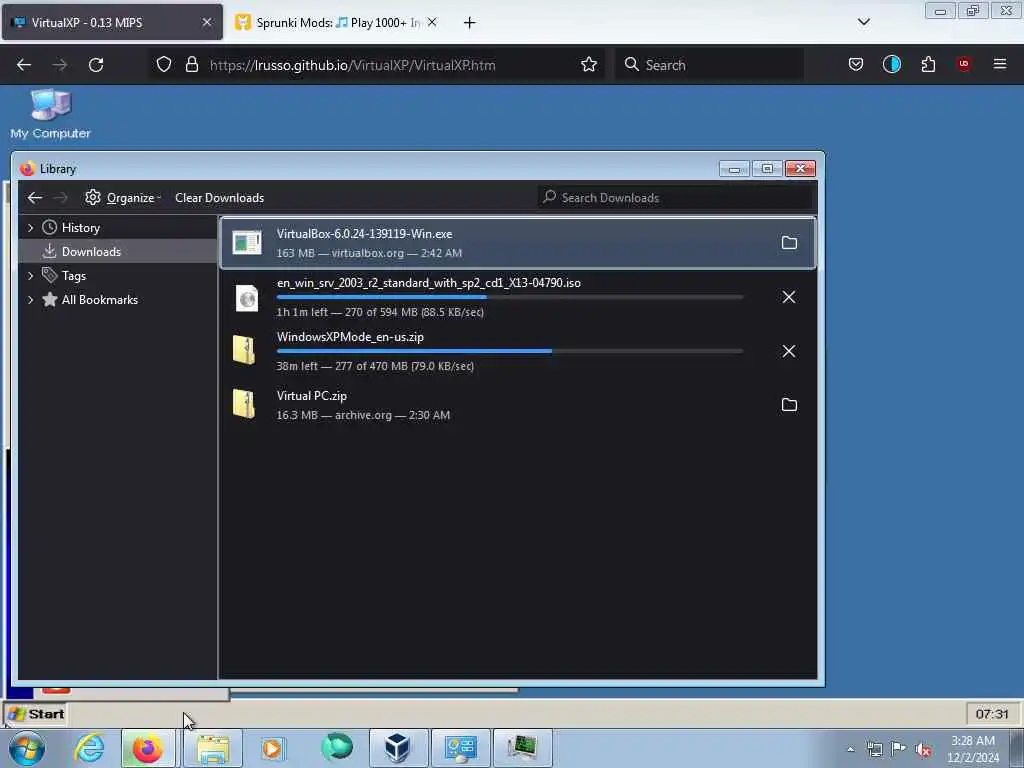The image size is (1024, 768).
Task: Open the list all tabs dropdown
Action: (x=863, y=22)
